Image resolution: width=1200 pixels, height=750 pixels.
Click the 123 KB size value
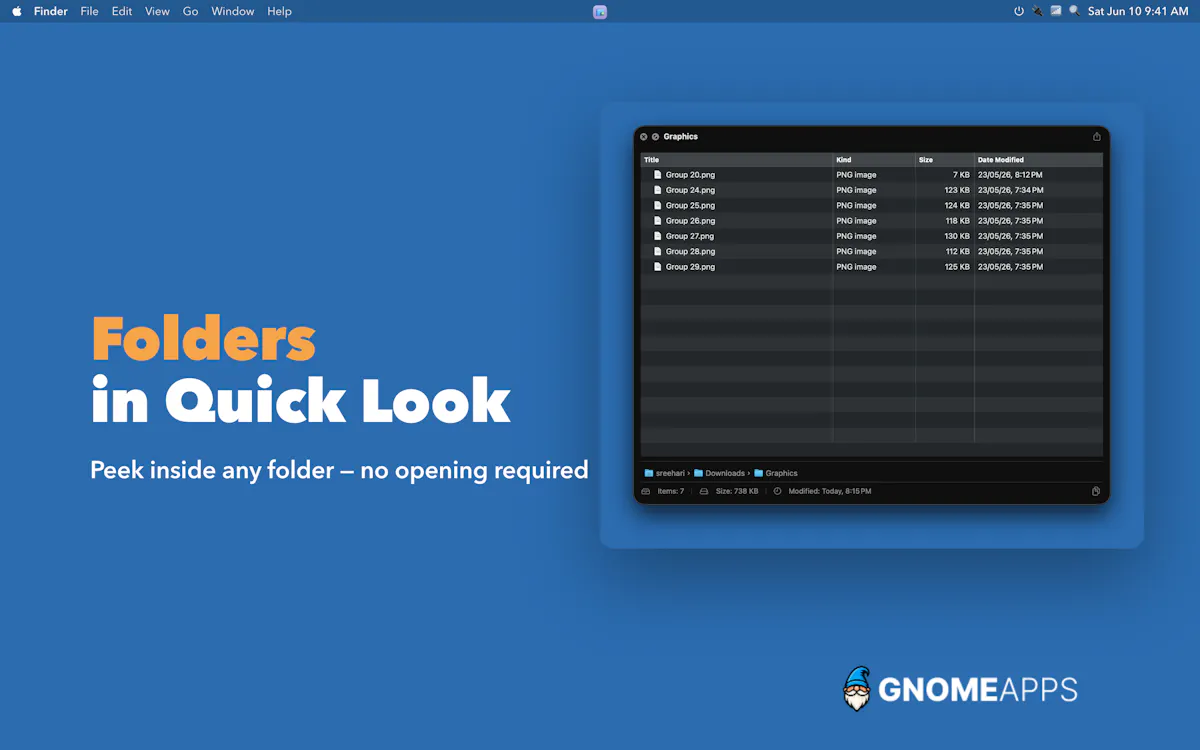[x=957, y=190]
